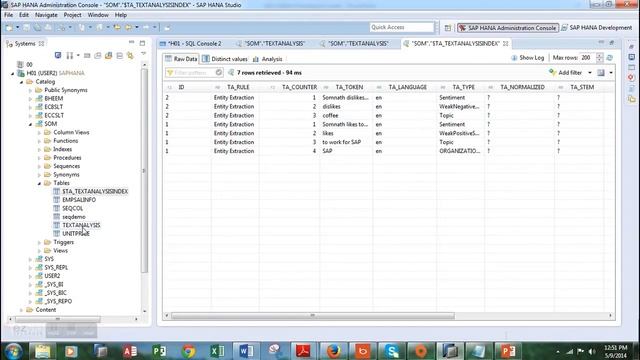Click the data table horizontal scrollbar
Viewport: 640px width, 360px height.
(313, 316)
